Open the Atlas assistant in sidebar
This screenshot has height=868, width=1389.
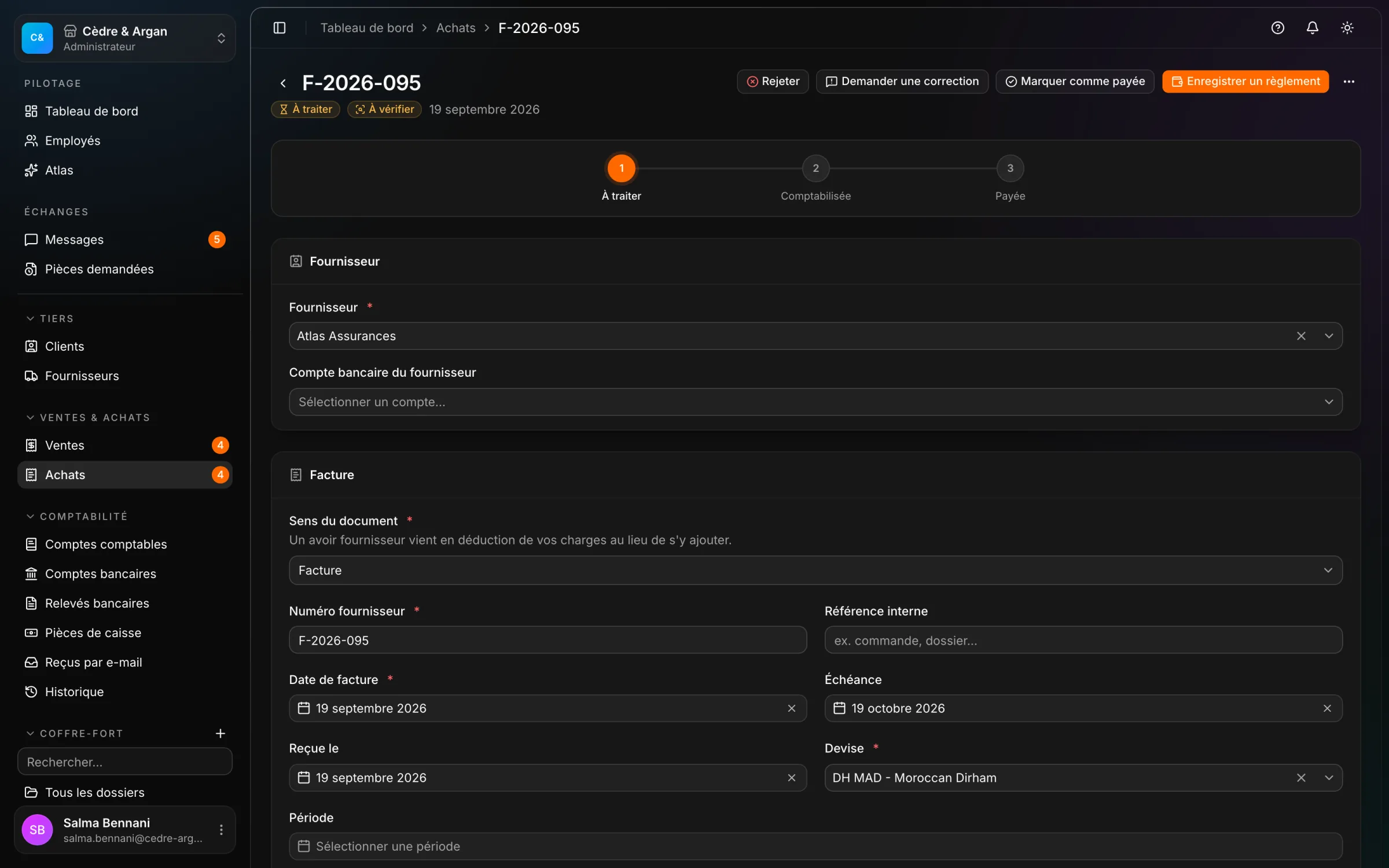pyautogui.click(x=125, y=170)
